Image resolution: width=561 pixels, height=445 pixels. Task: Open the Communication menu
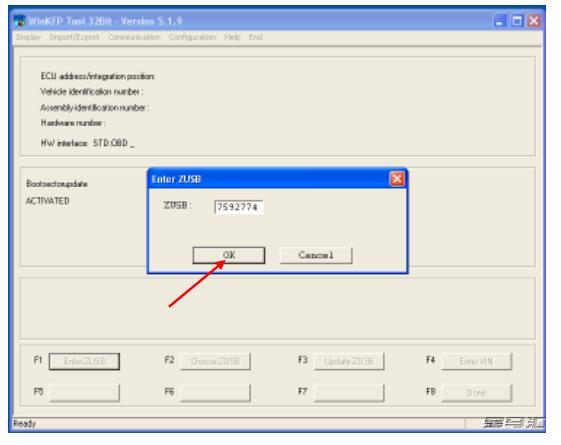134,37
